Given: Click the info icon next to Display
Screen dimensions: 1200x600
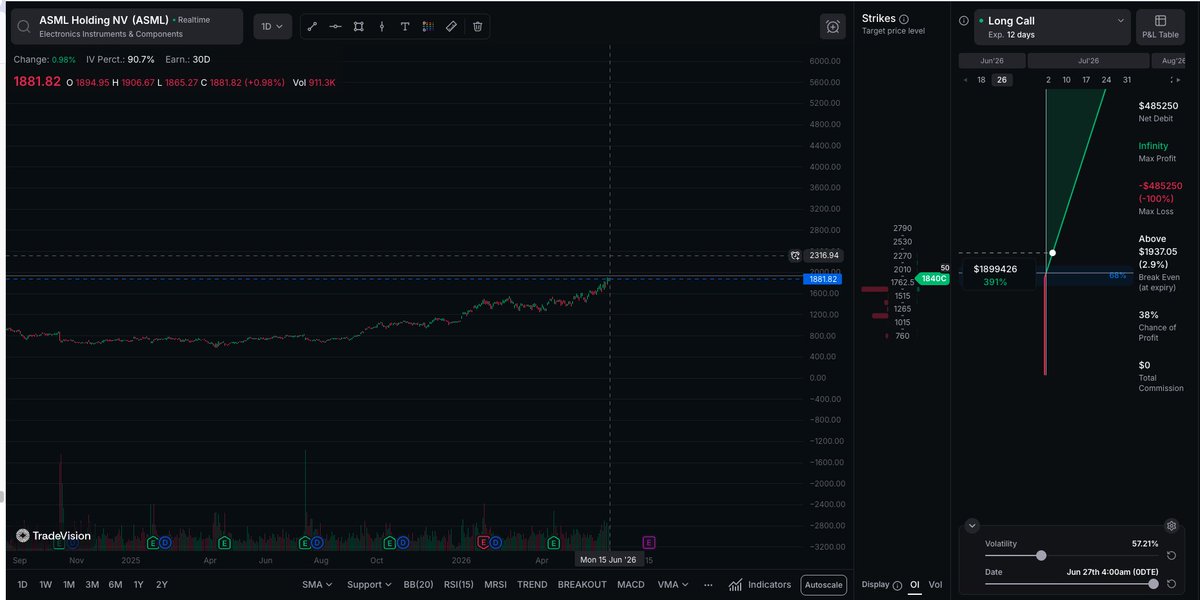Looking at the screenshot, I should click(x=897, y=585).
